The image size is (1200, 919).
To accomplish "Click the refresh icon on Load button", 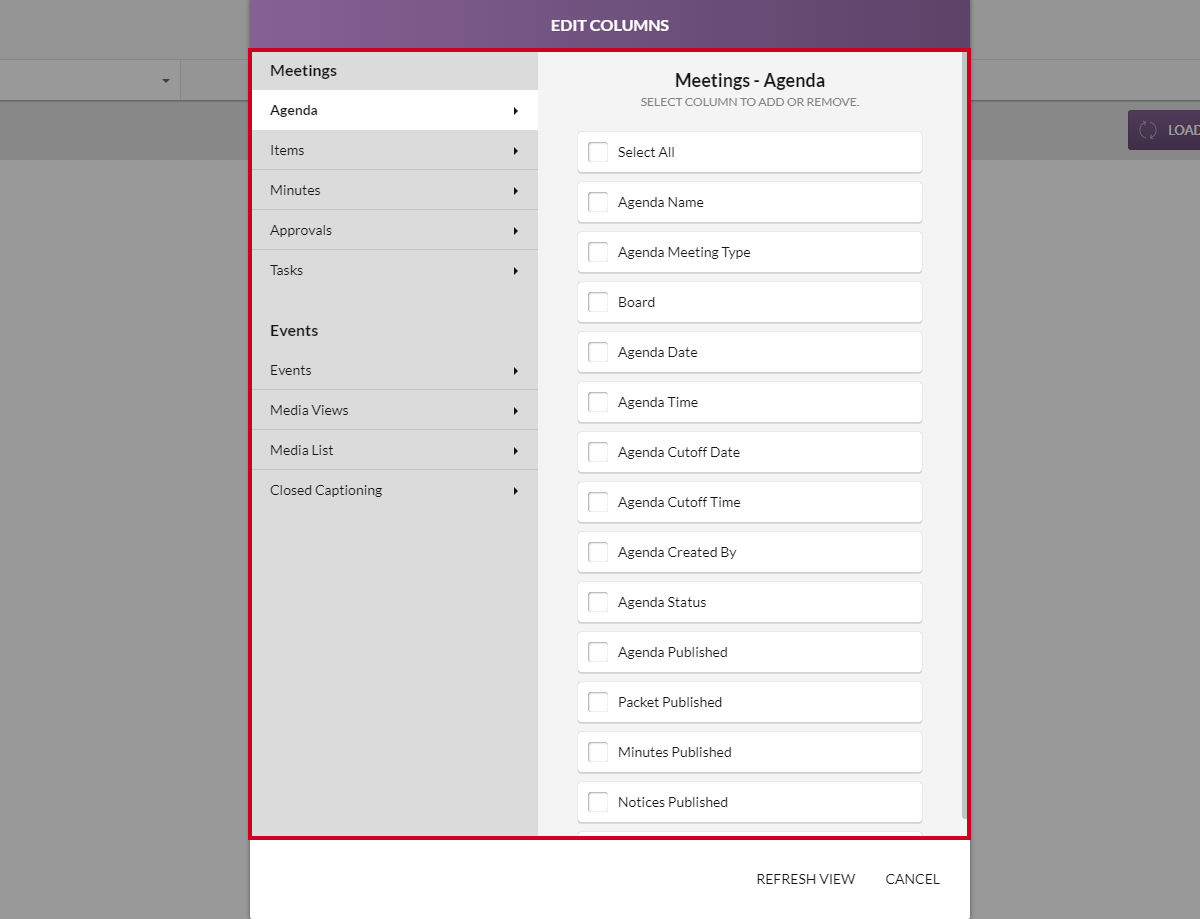I will 1148,130.
